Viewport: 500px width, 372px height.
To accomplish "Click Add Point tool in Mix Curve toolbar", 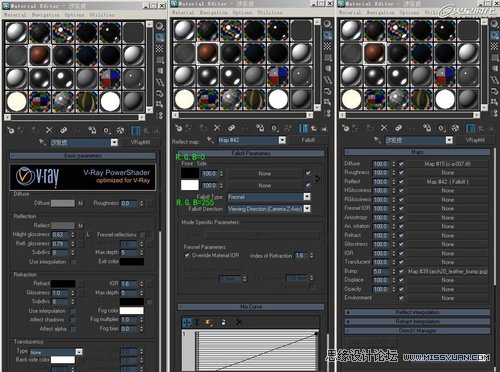I will click(208, 322).
